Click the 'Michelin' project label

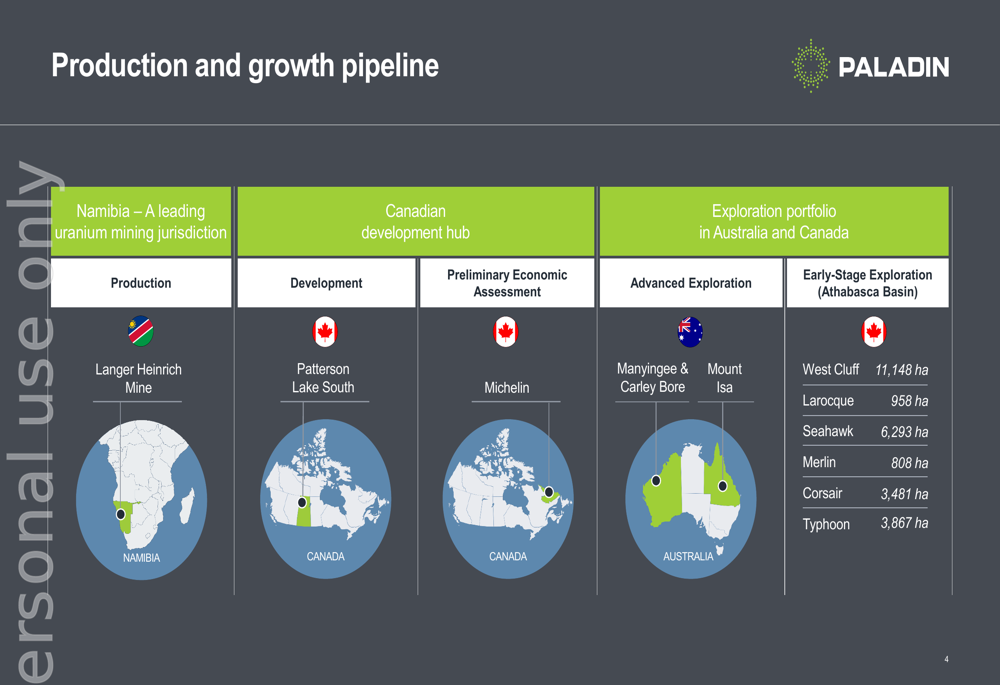click(x=507, y=387)
